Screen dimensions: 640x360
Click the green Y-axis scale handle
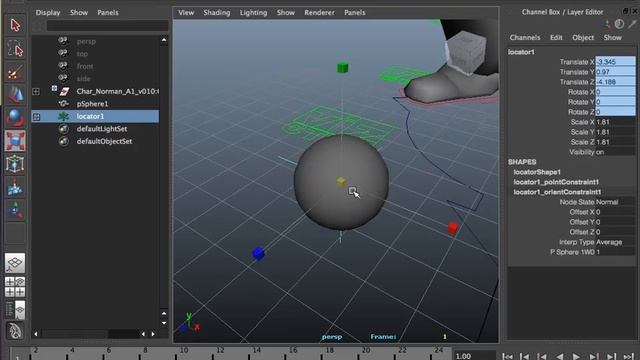point(342,67)
